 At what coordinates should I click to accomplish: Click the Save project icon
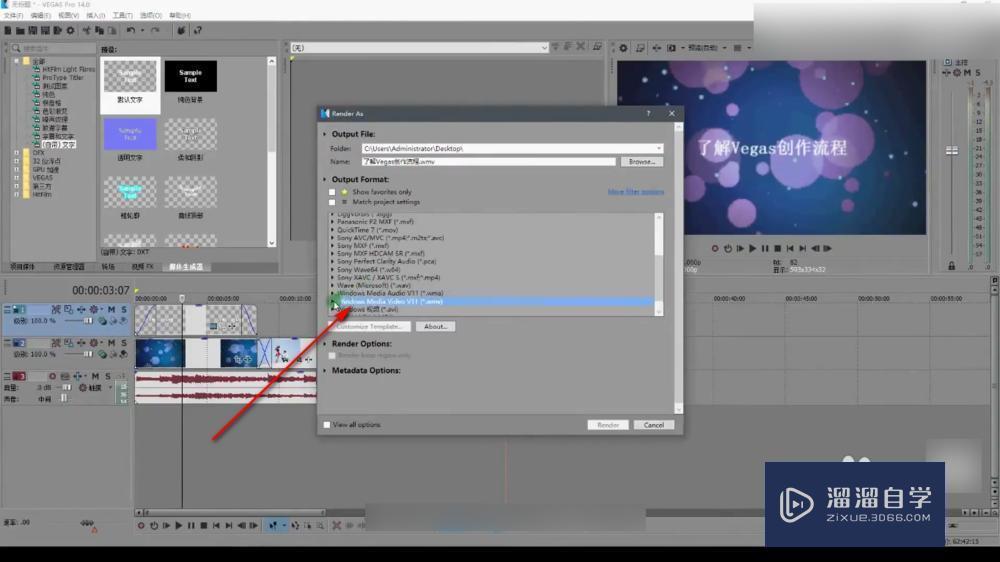[33, 31]
